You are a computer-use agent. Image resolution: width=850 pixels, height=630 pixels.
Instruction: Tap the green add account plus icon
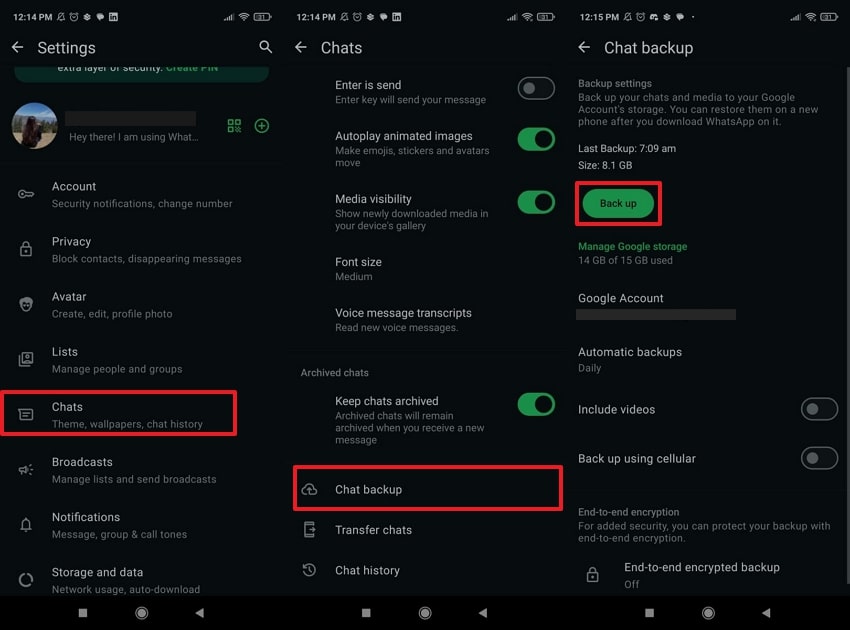[x=262, y=126]
